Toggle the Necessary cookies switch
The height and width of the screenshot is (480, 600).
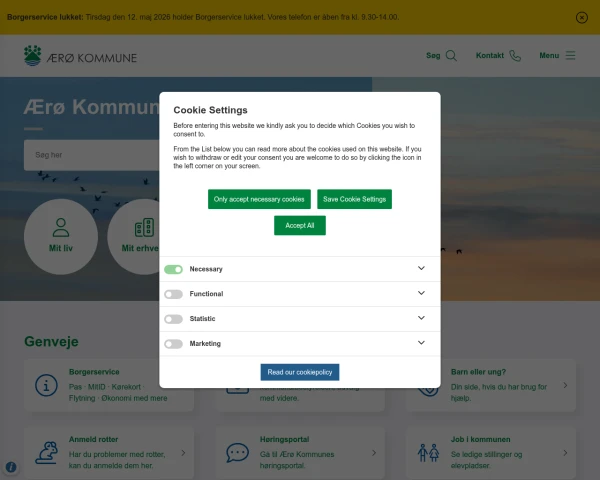pos(173,269)
